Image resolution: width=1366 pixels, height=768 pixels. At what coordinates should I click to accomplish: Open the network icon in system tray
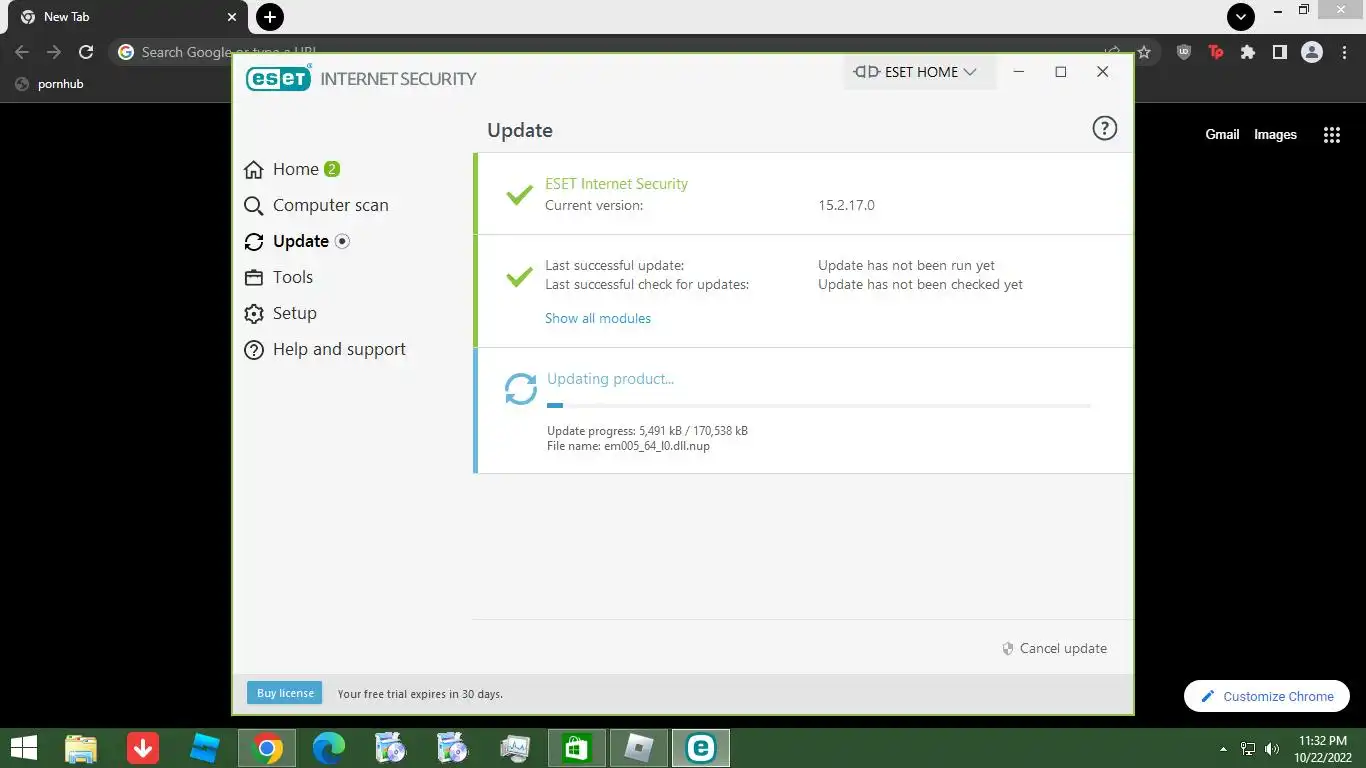pyautogui.click(x=1248, y=749)
